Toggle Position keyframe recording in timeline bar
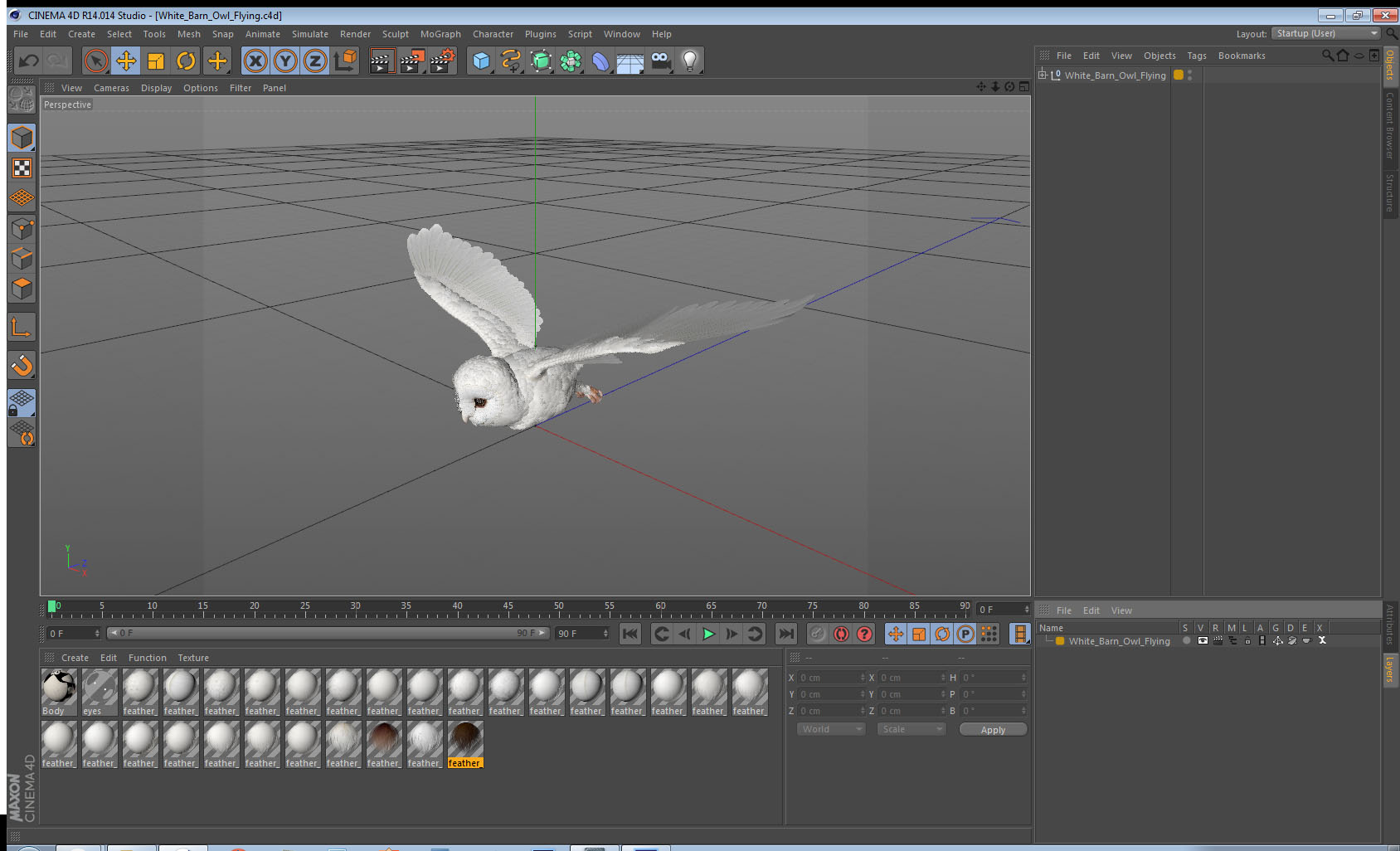This screenshot has width=1400, height=851. (896, 634)
